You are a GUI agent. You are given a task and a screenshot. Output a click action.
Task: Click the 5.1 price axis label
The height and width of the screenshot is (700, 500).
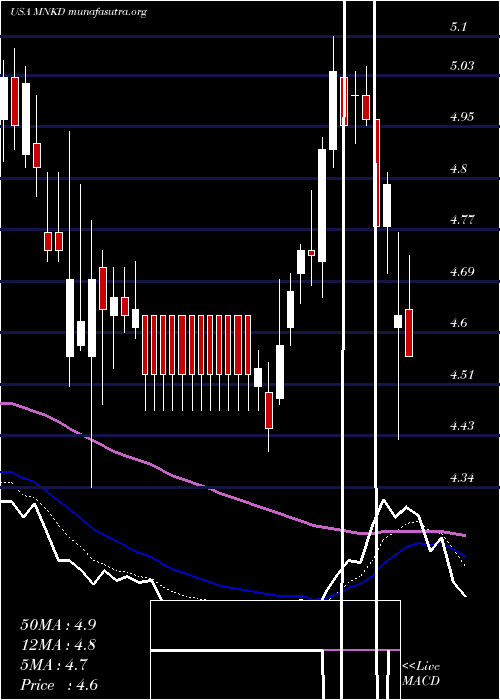click(x=458, y=27)
